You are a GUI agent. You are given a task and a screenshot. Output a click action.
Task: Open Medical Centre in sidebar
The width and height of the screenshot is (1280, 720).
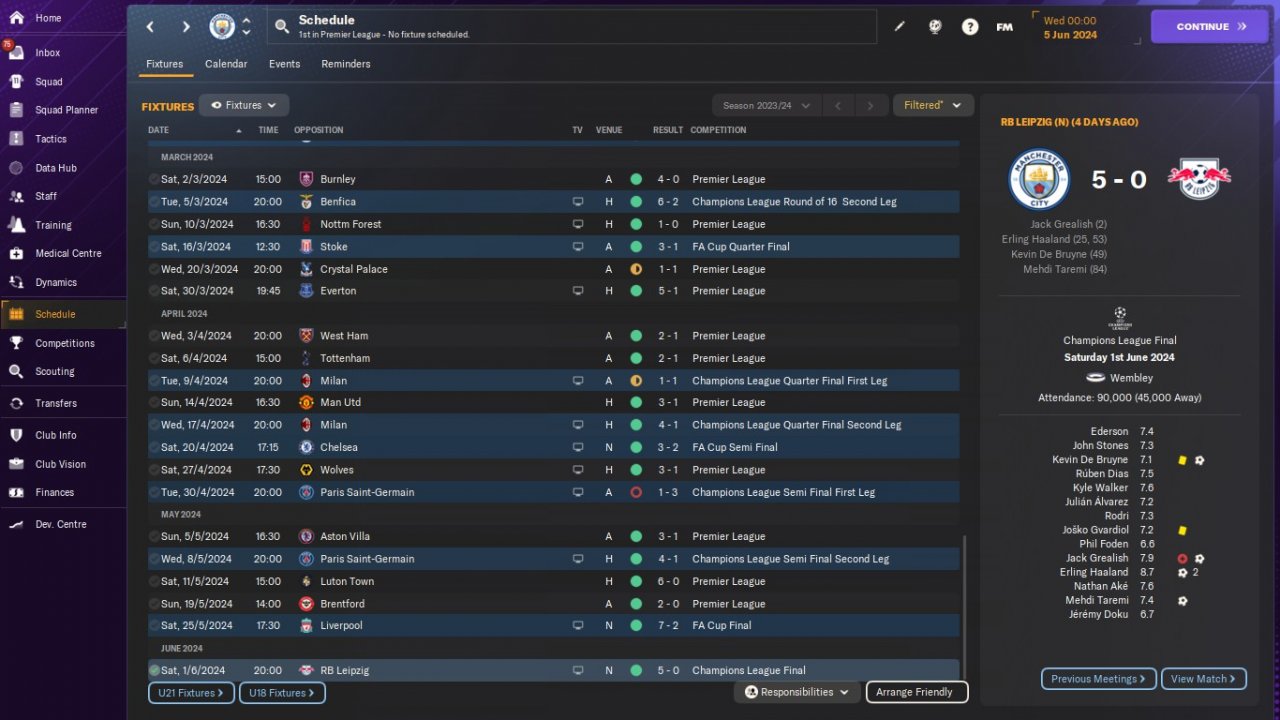68,253
